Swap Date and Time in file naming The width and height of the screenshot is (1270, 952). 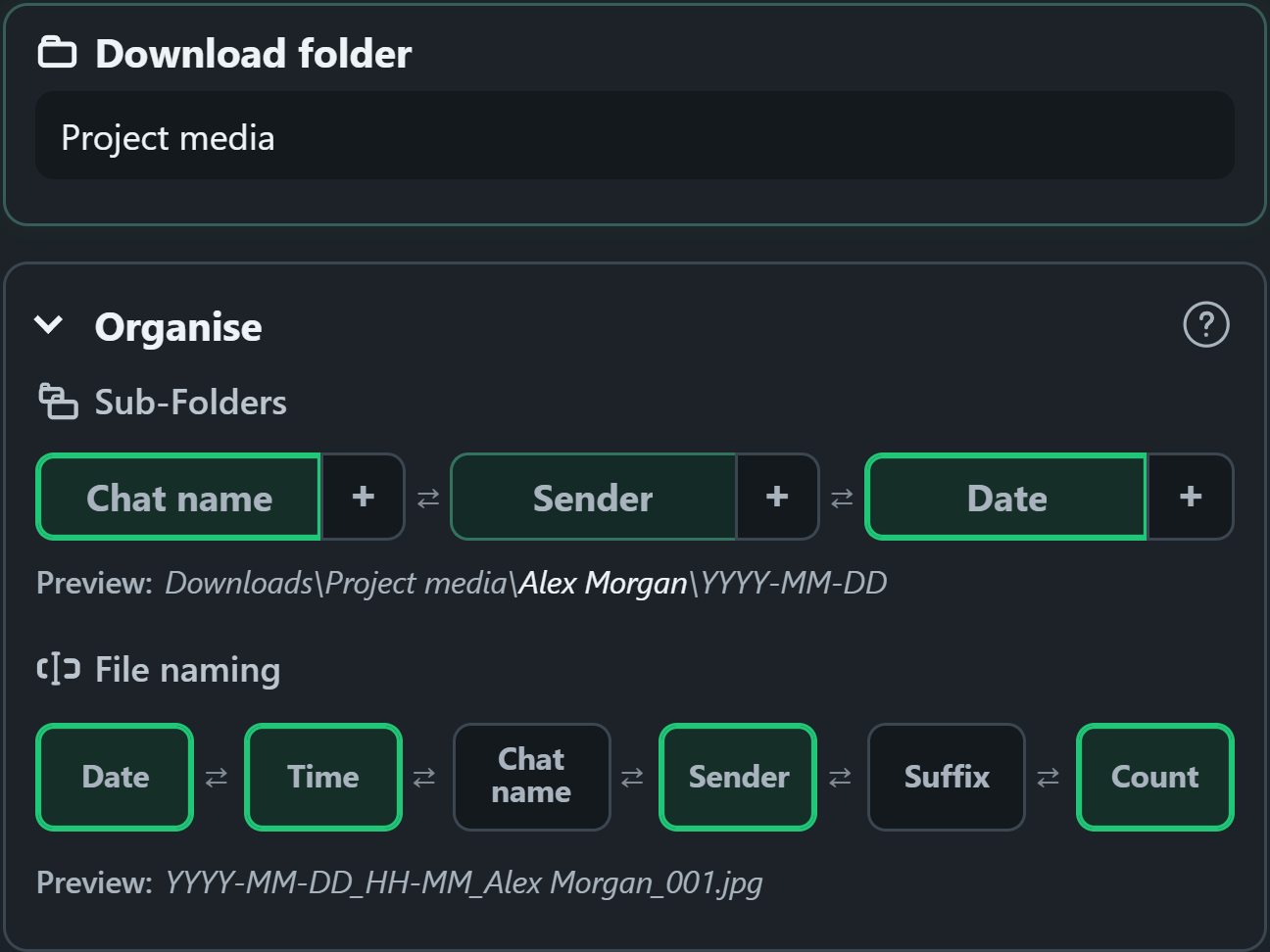[x=217, y=778]
